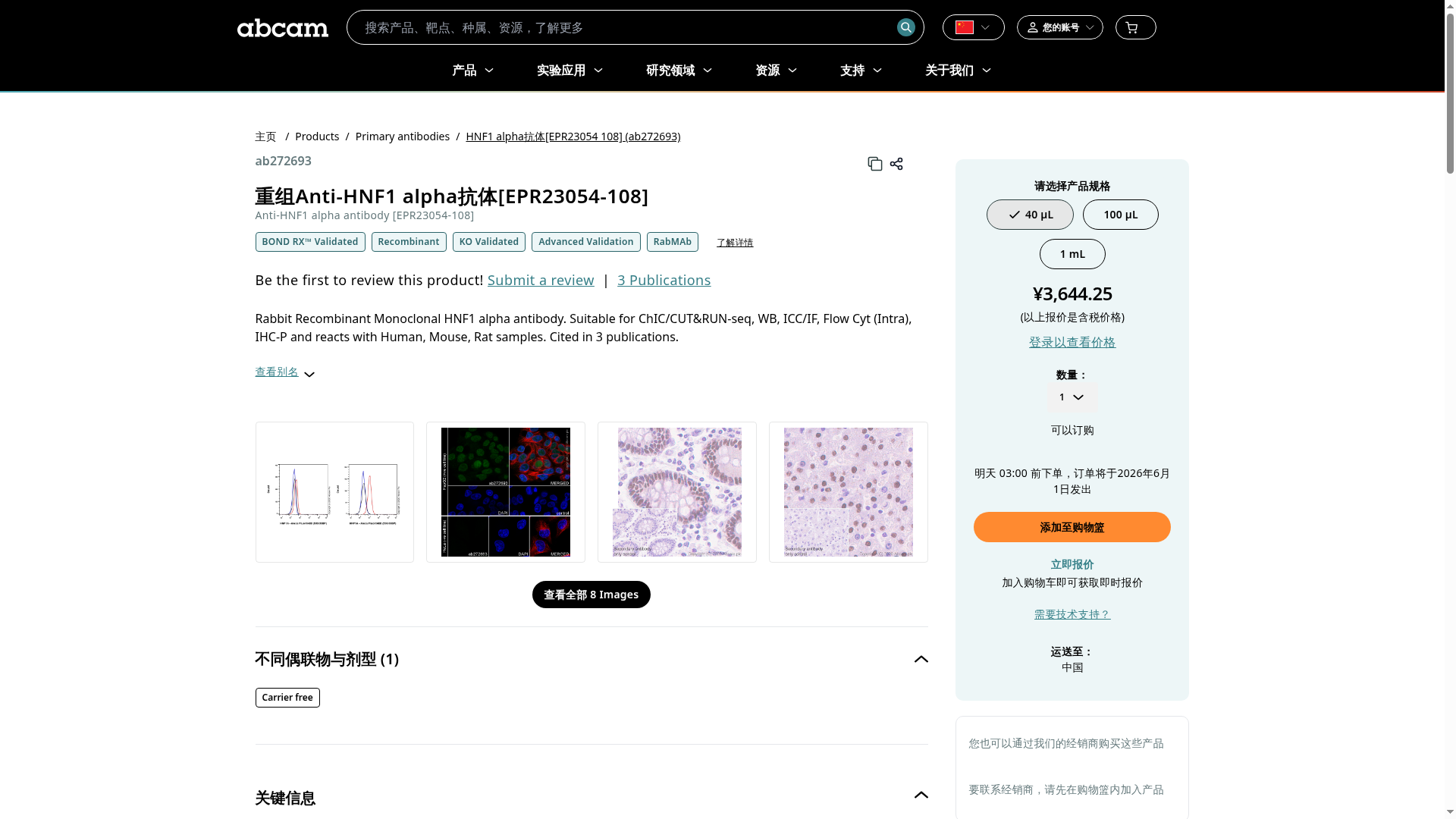Viewport: 1456px width, 819px height.
Task: Click the search magnifier icon
Action: point(905,27)
